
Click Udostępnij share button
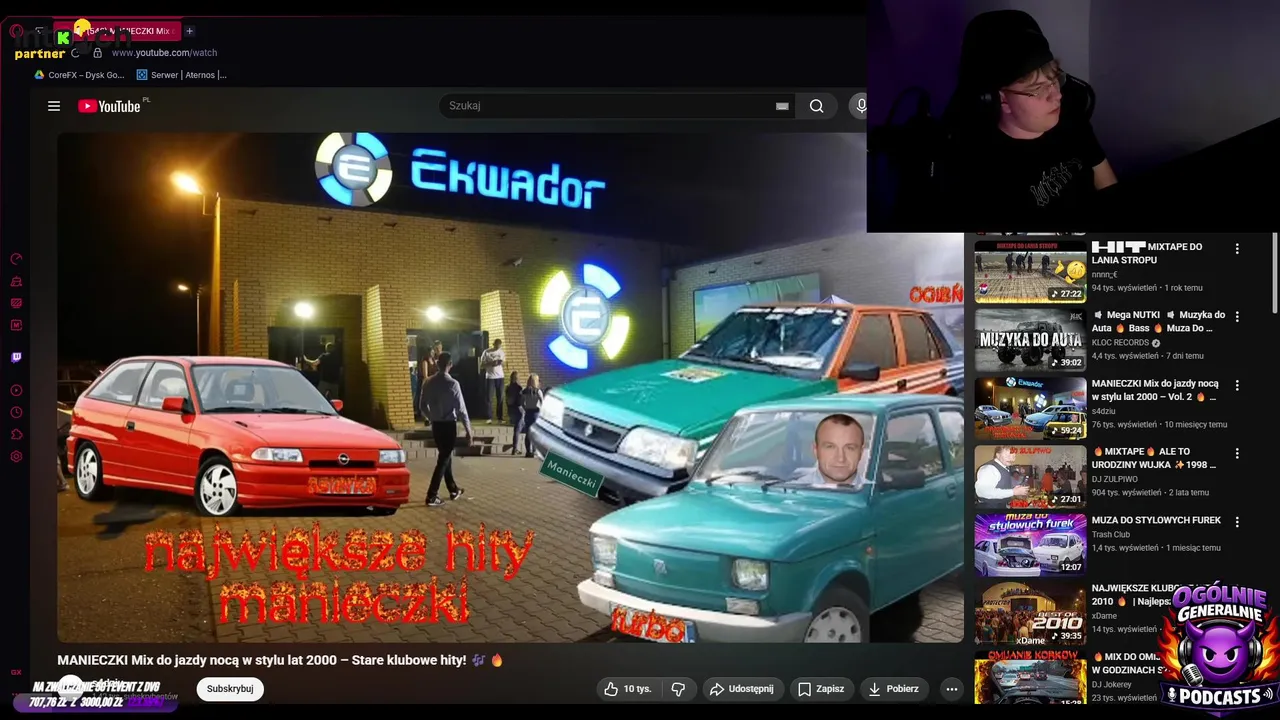tap(741, 689)
